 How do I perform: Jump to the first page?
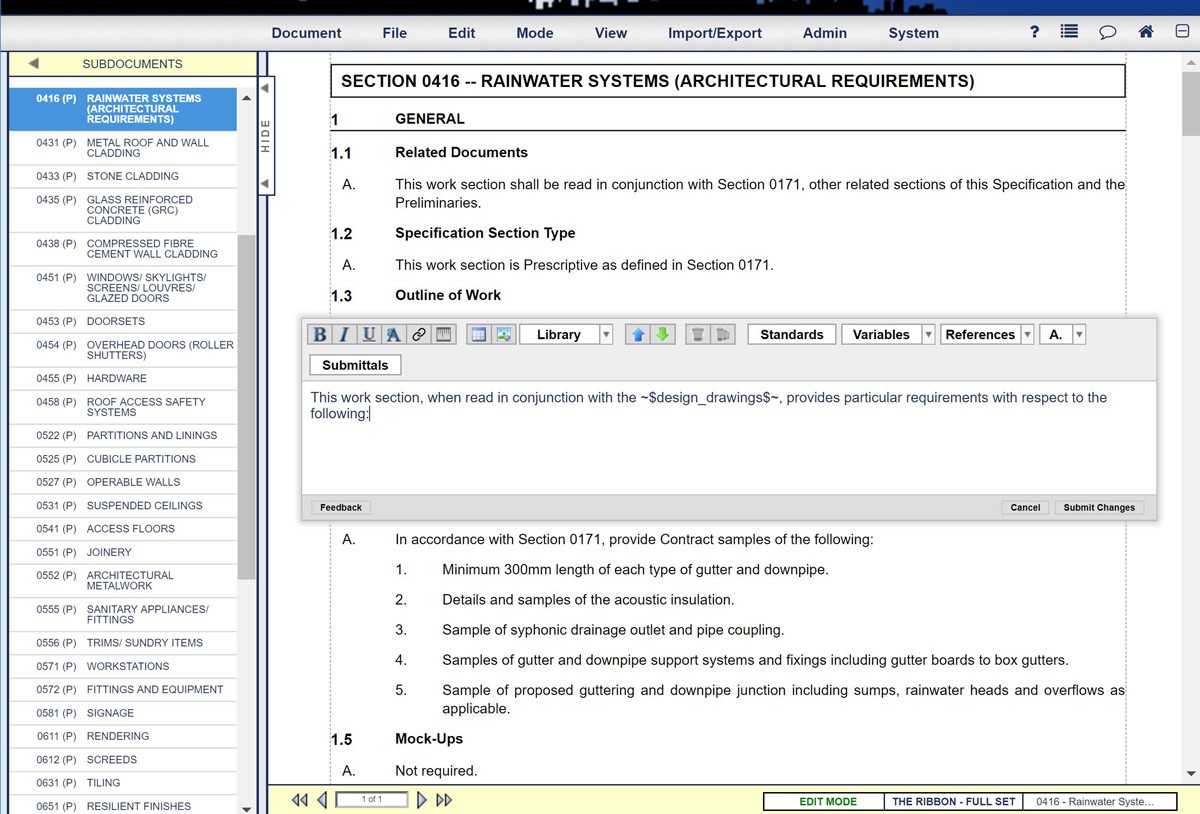300,800
